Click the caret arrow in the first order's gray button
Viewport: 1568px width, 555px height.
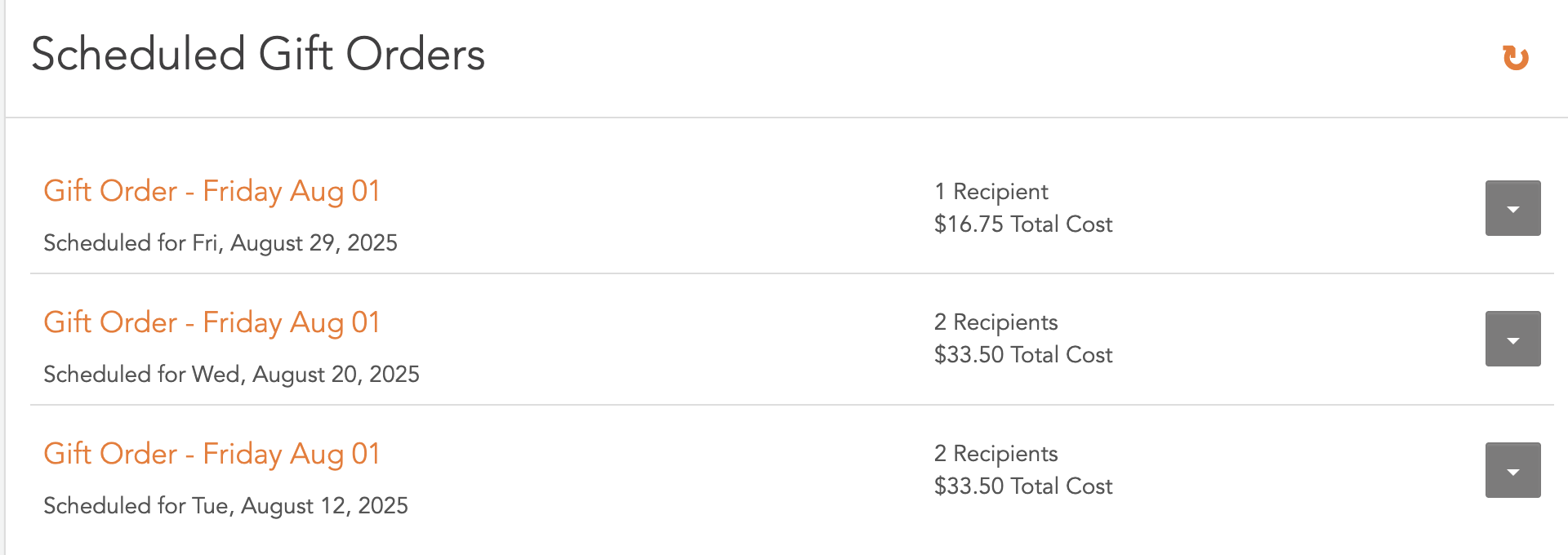point(1512,210)
